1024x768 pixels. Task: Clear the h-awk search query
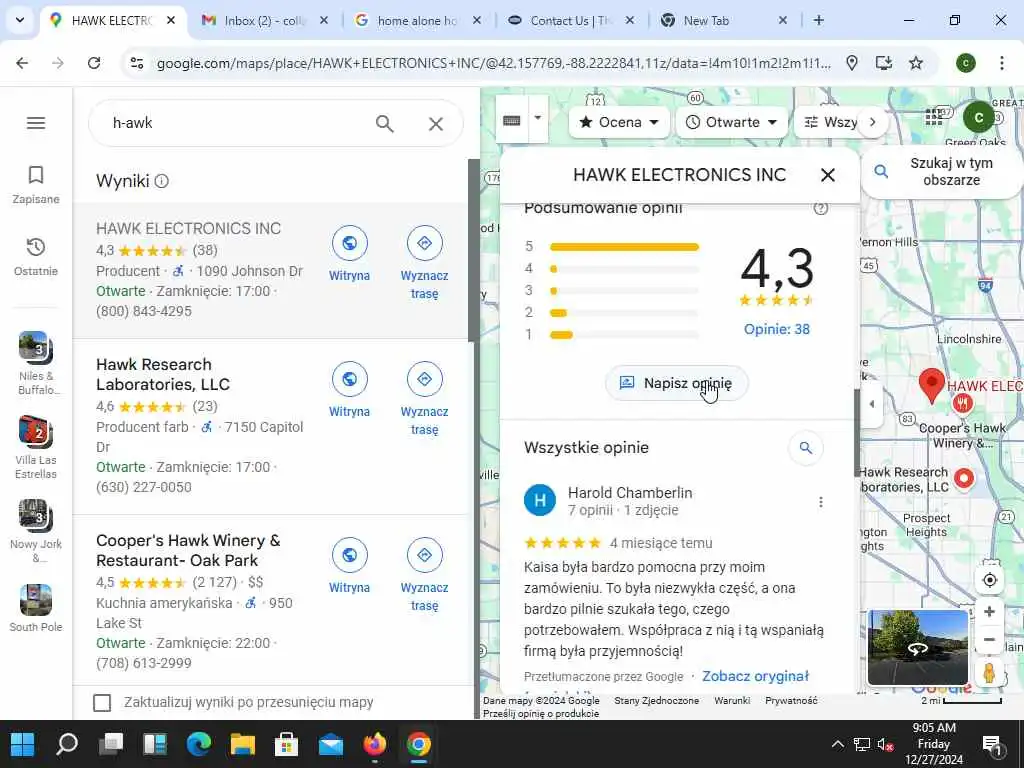pos(436,123)
